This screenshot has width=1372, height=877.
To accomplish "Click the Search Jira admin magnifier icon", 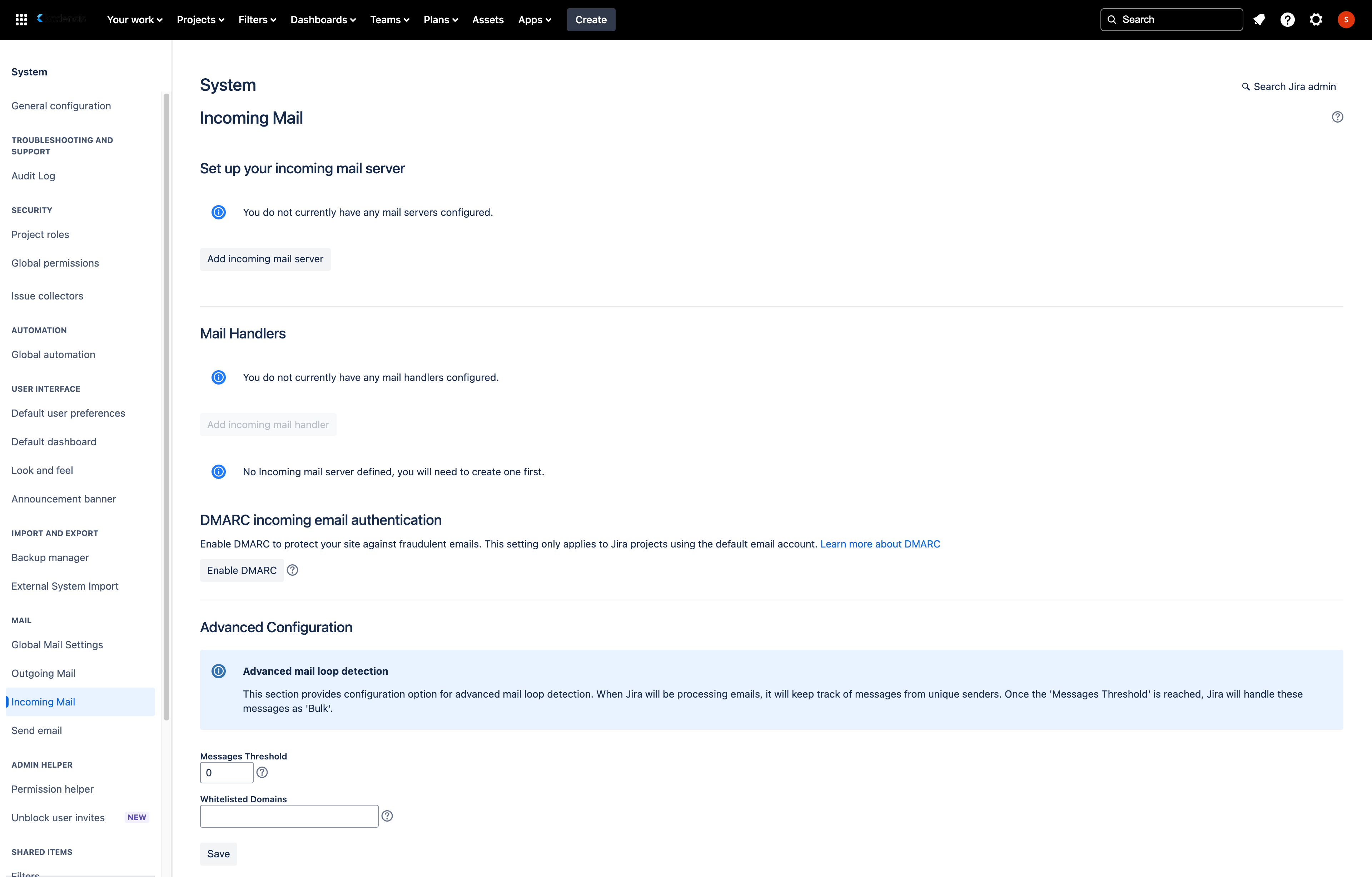I will [1246, 86].
